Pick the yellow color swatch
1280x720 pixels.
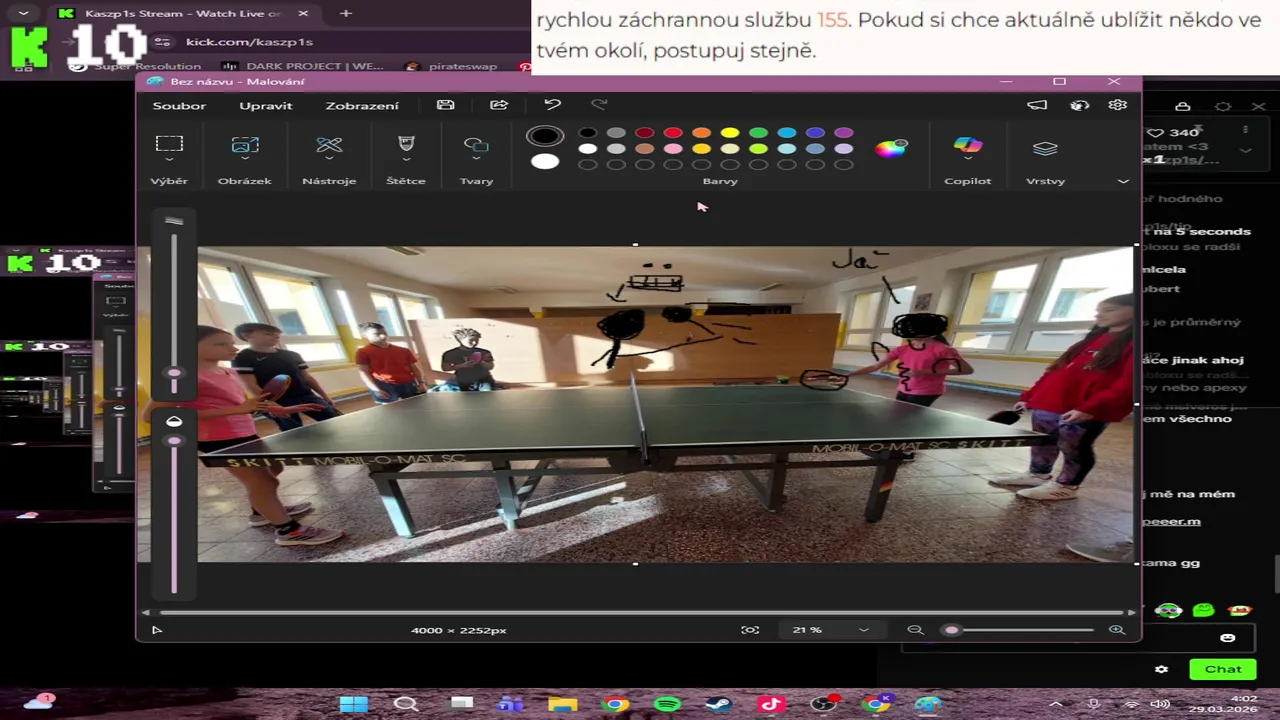pyautogui.click(x=730, y=133)
